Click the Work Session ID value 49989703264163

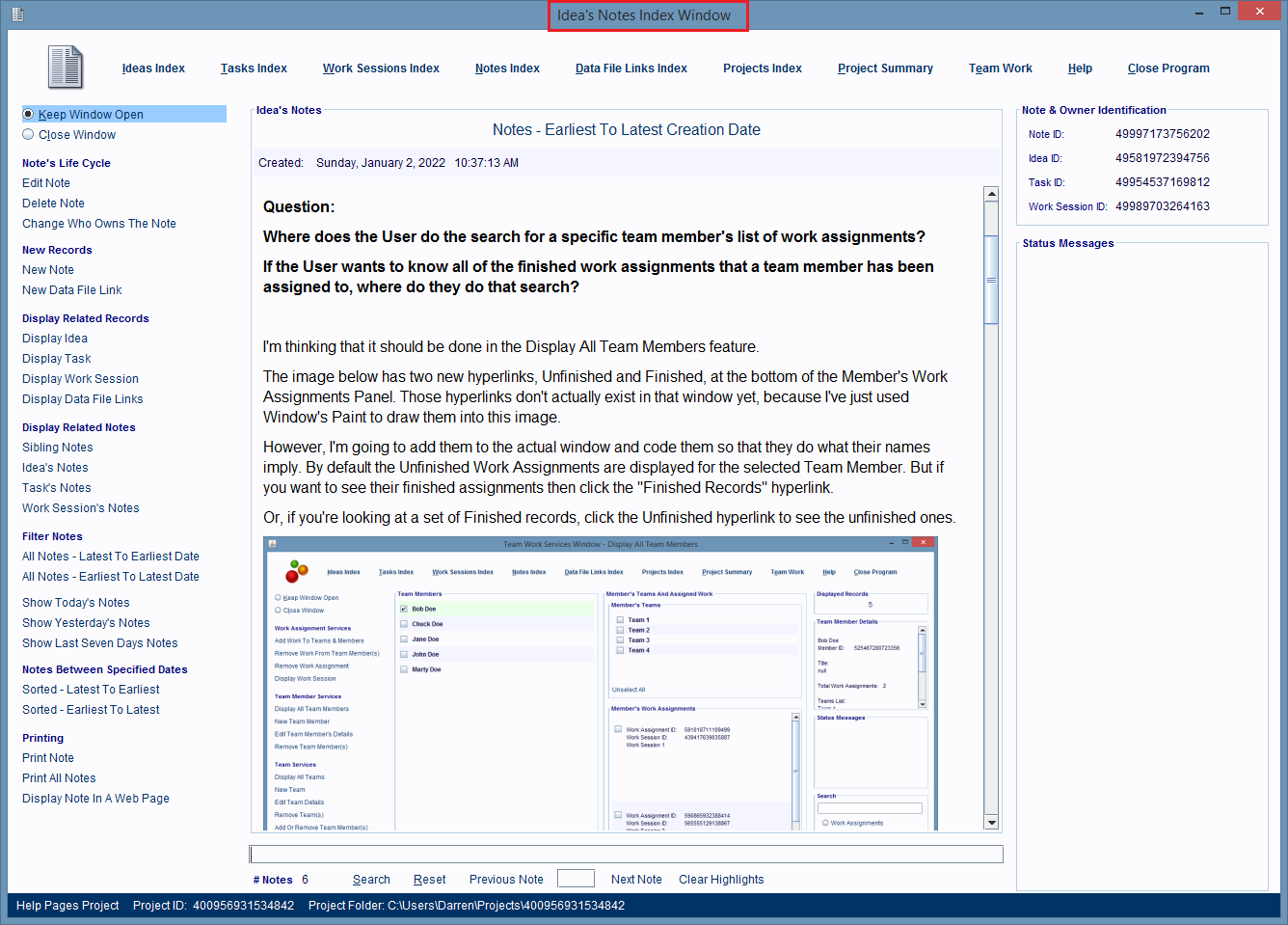pyautogui.click(x=1163, y=206)
